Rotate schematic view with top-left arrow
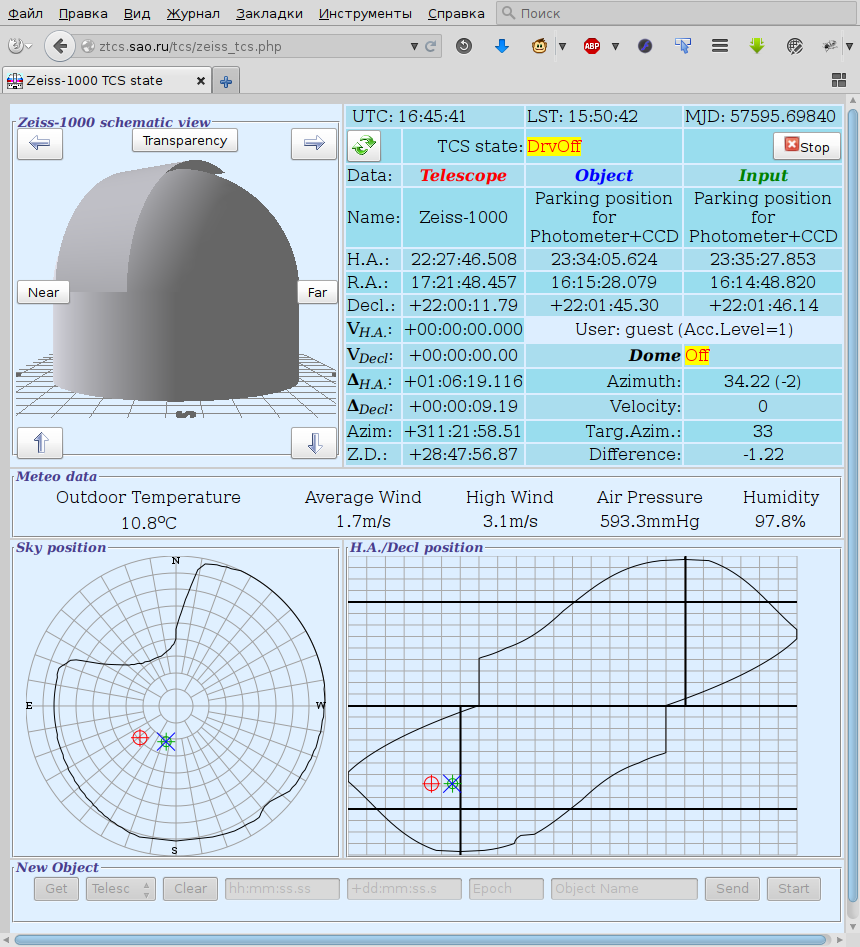Screen dimensions: 860x947 click(x=40, y=144)
